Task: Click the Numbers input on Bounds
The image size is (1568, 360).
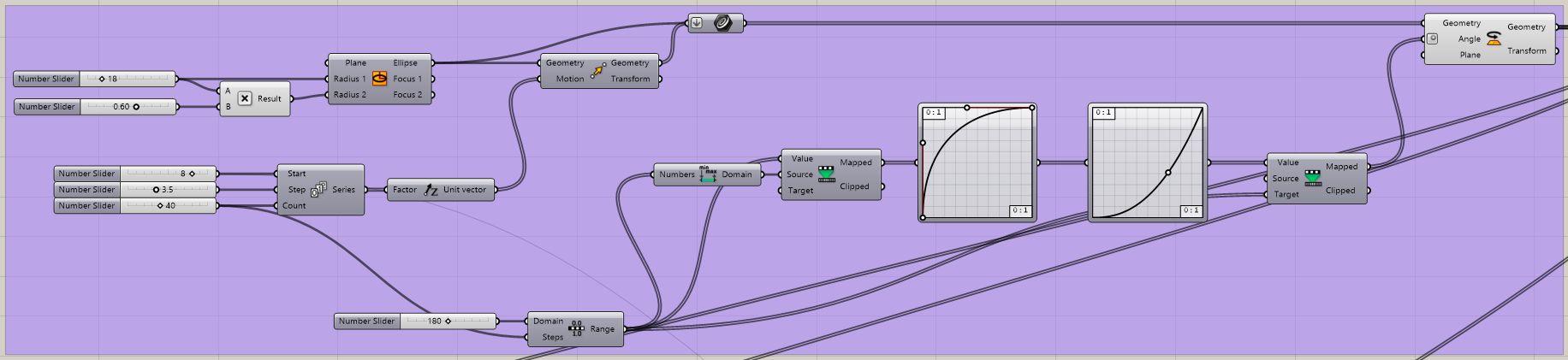Action: (x=677, y=174)
